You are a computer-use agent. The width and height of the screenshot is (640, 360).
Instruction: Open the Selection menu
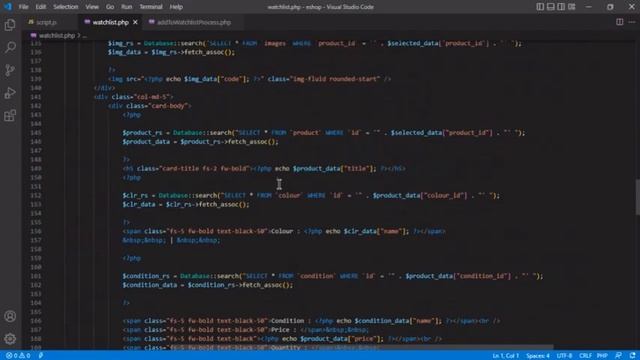65,7
